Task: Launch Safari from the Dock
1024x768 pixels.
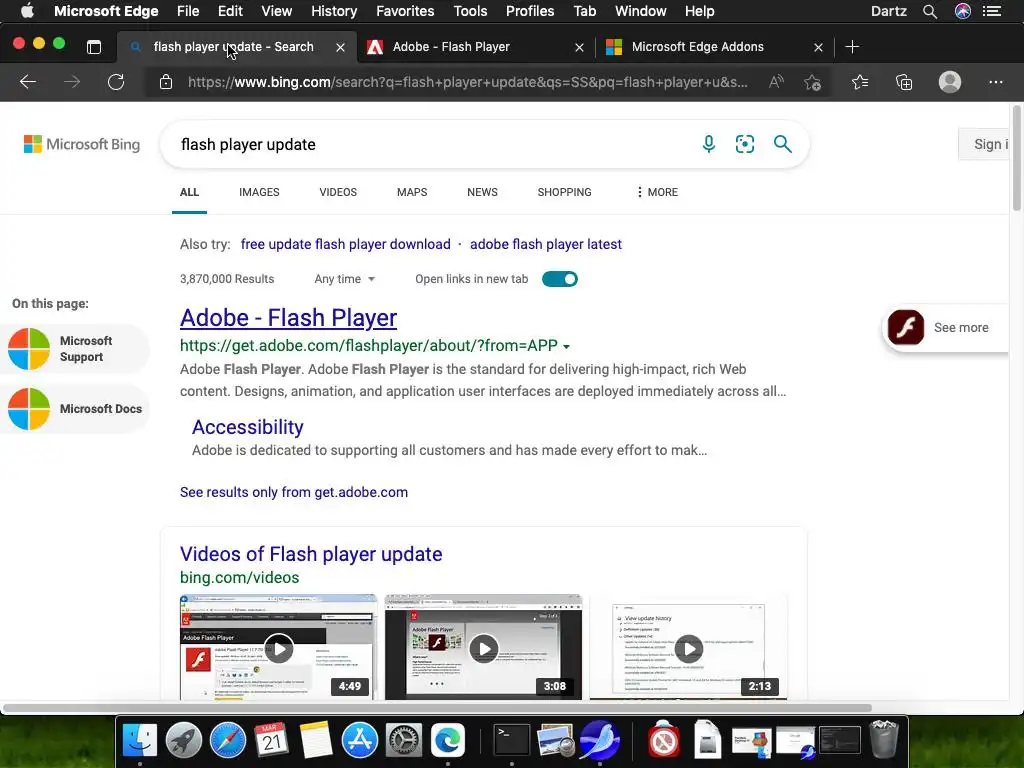Action: point(228,740)
